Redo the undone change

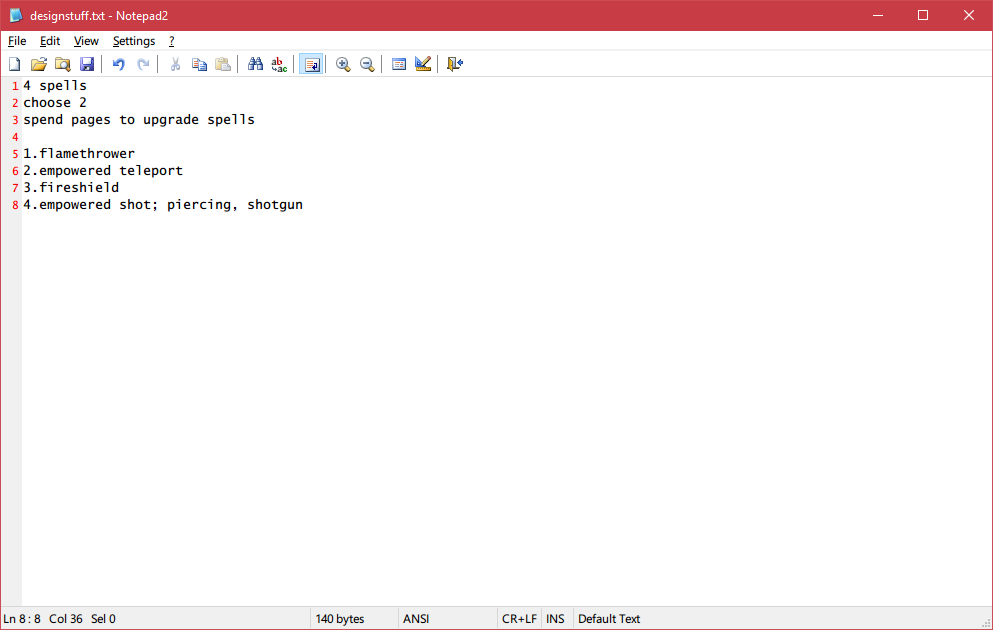click(x=142, y=63)
